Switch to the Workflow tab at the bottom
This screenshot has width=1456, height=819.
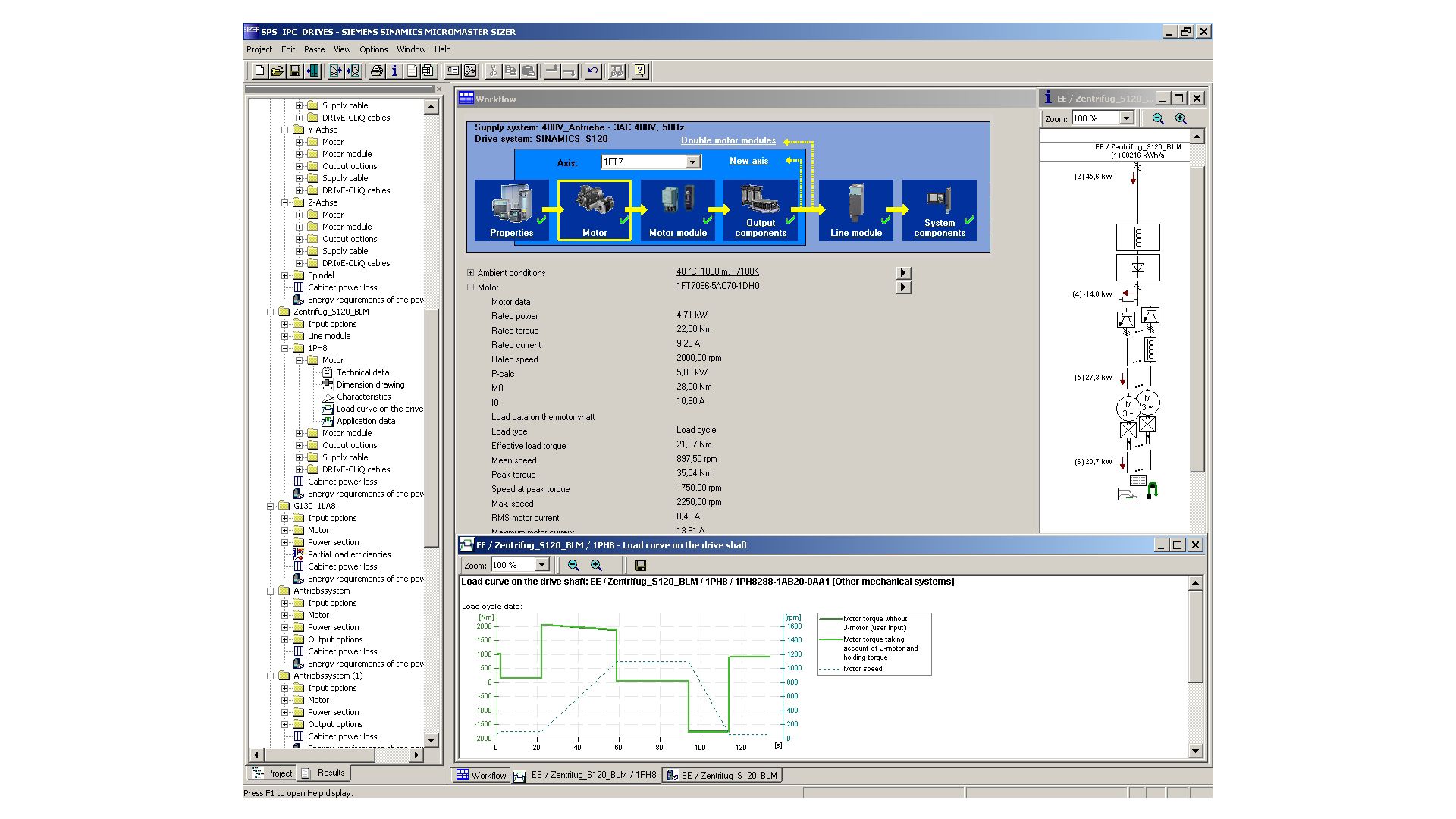coord(482,775)
